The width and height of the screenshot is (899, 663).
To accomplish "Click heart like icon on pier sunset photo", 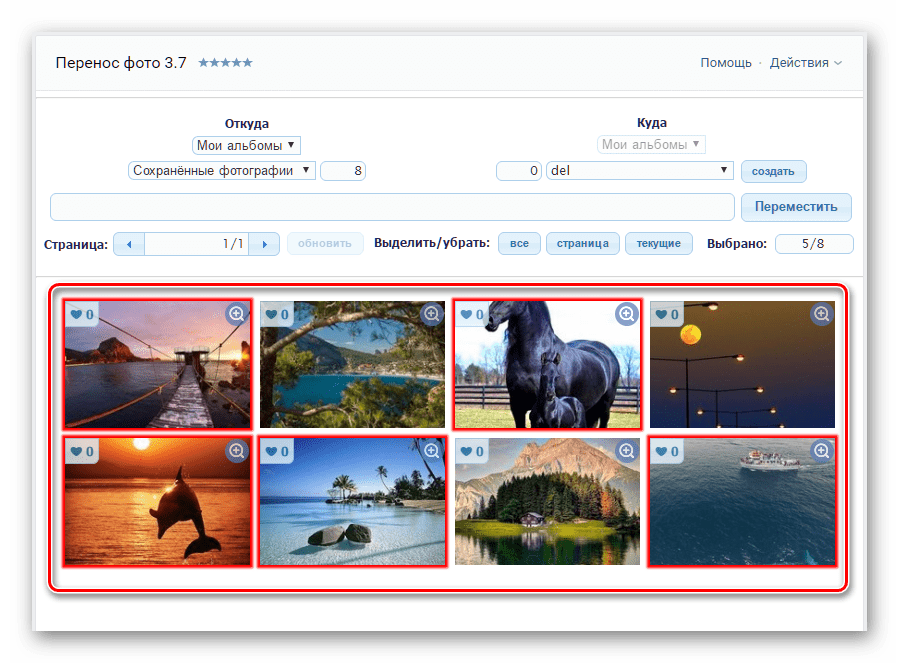I will point(76,314).
